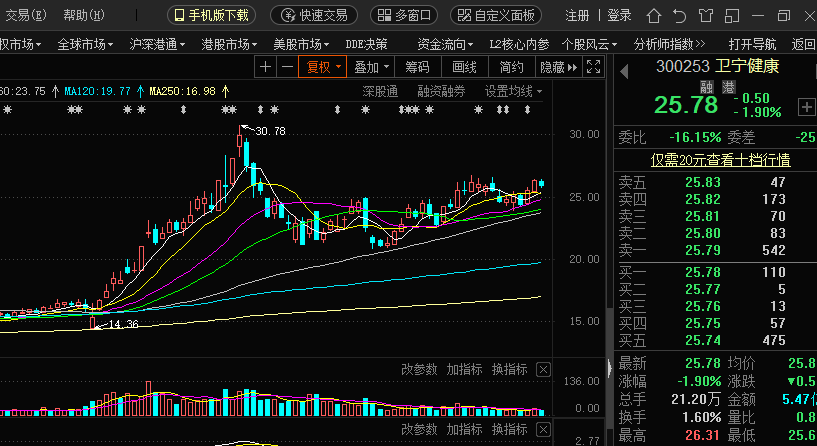Click 换指标 in the volume panel
The image size is (817, 446).
click(x=510, y=369)
